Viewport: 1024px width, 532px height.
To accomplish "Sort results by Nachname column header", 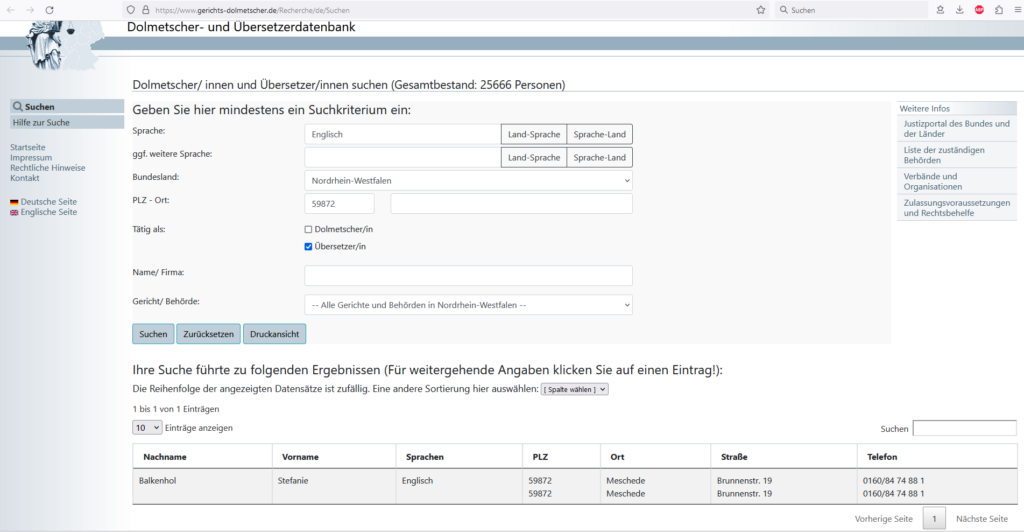I will 202,457.
